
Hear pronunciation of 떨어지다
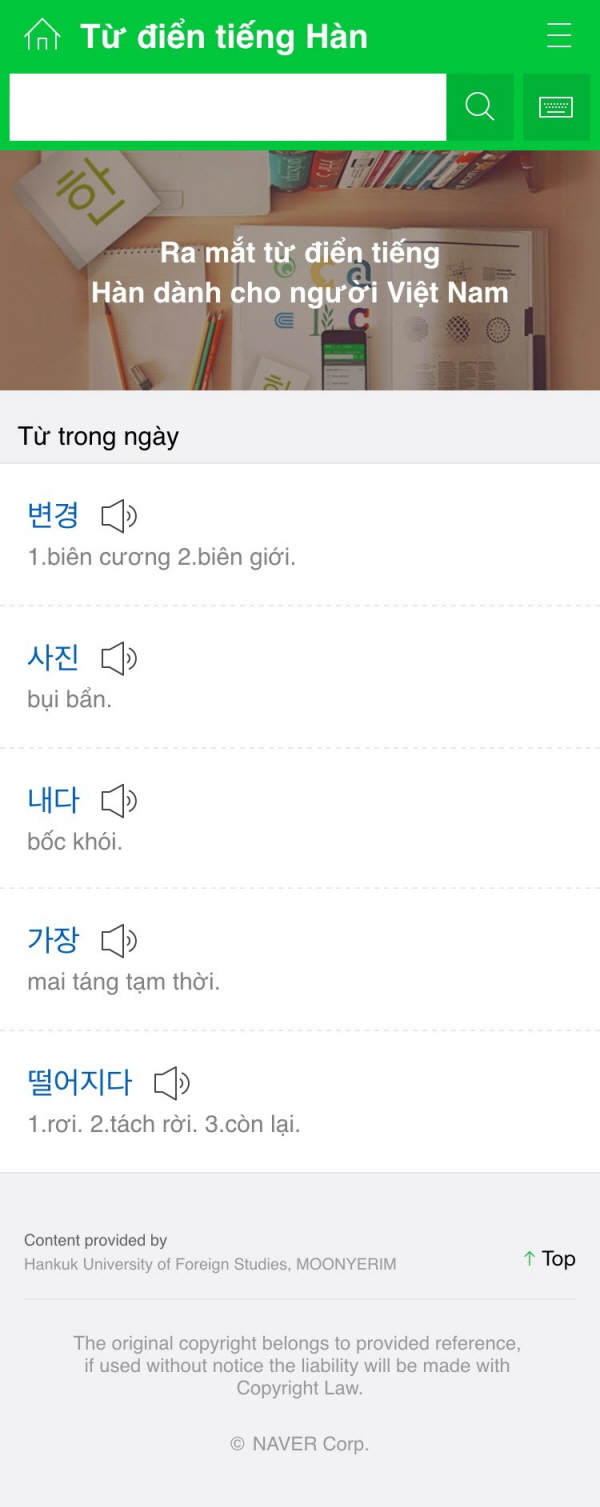coord(172,1082)
